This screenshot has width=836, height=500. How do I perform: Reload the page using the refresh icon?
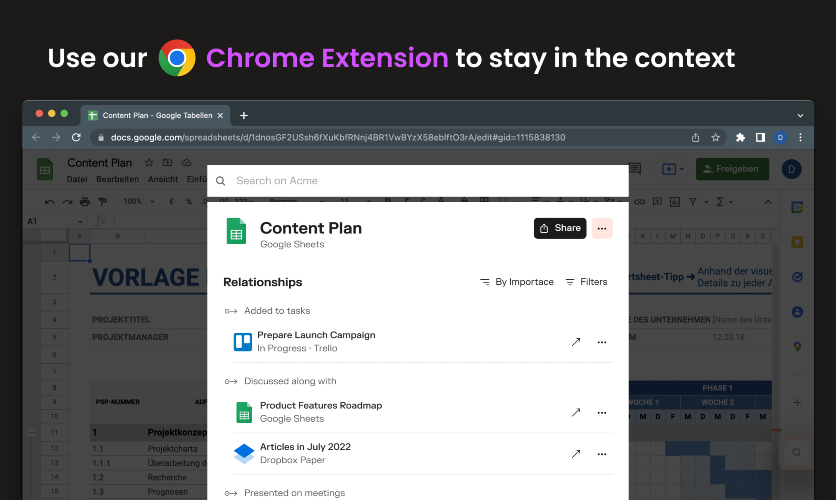coord(76,138)
